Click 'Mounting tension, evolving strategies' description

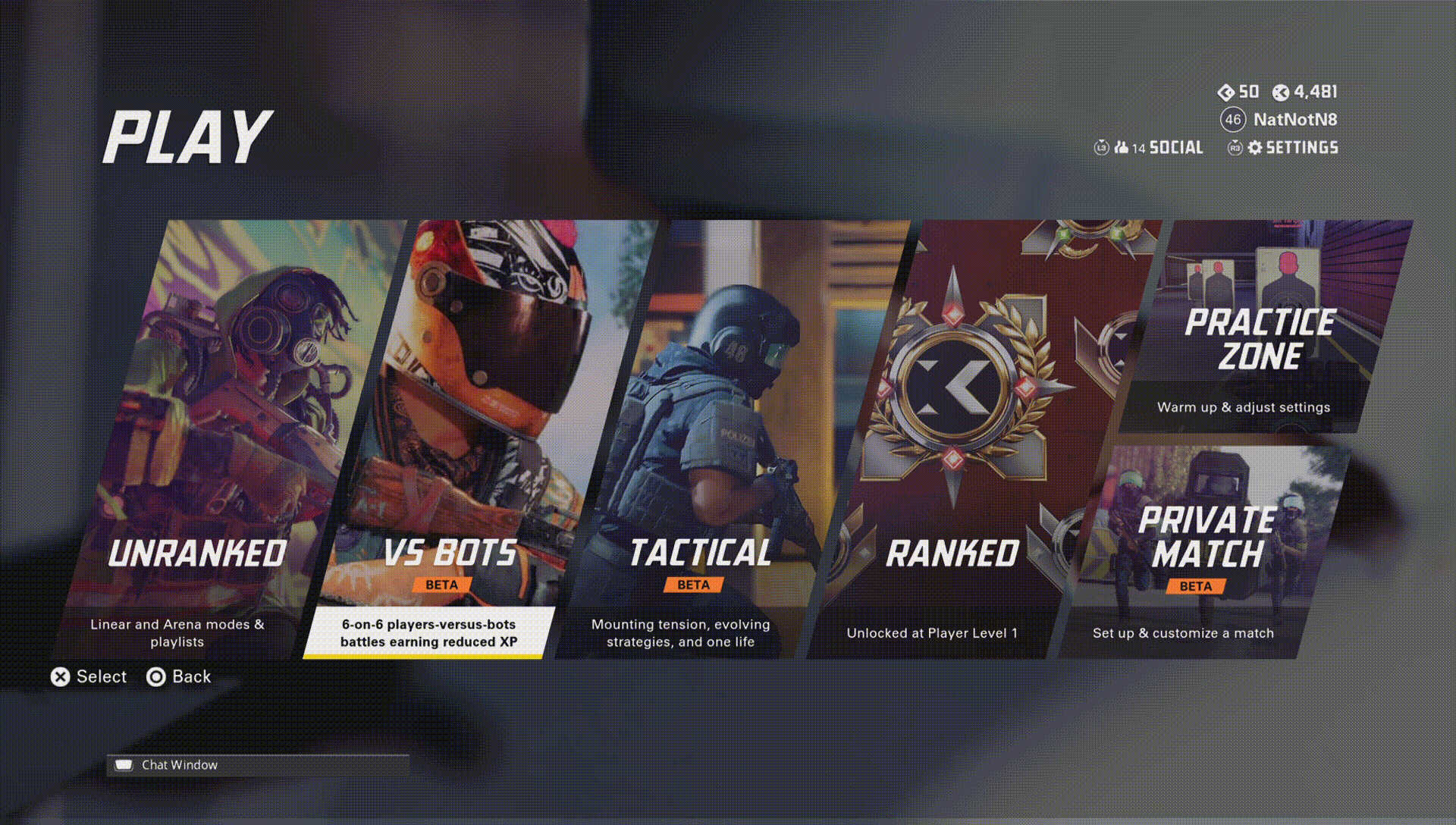[x=681, y=633]
